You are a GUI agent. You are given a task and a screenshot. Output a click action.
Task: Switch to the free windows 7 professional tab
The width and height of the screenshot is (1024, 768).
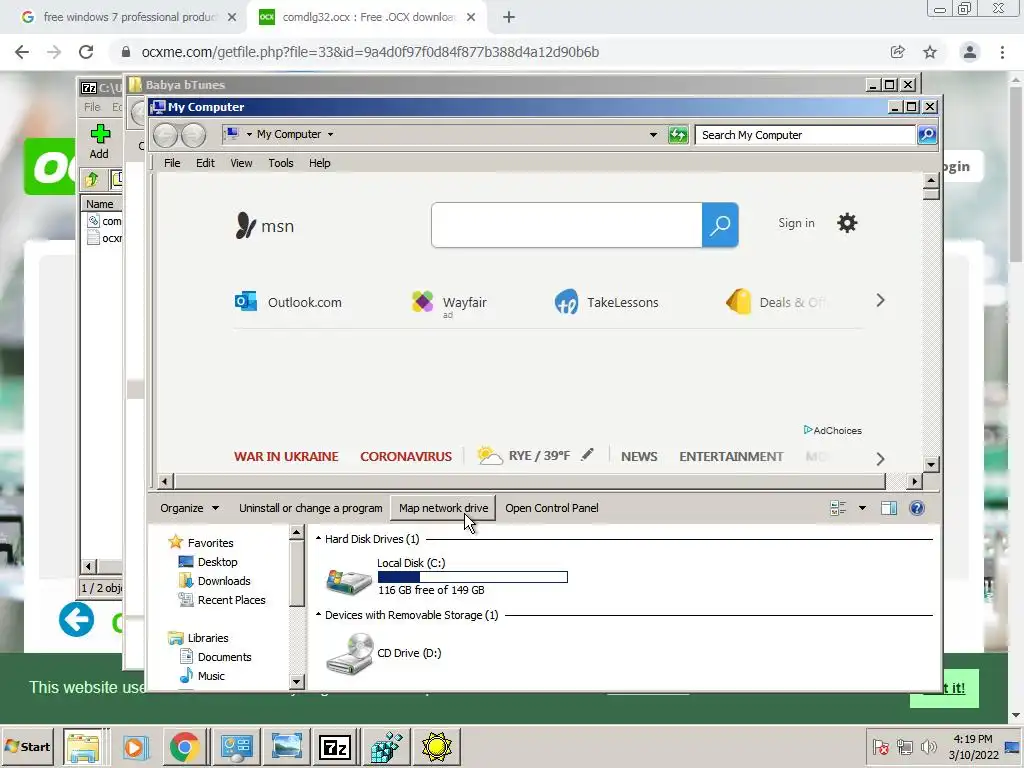(x=129, y=17)
